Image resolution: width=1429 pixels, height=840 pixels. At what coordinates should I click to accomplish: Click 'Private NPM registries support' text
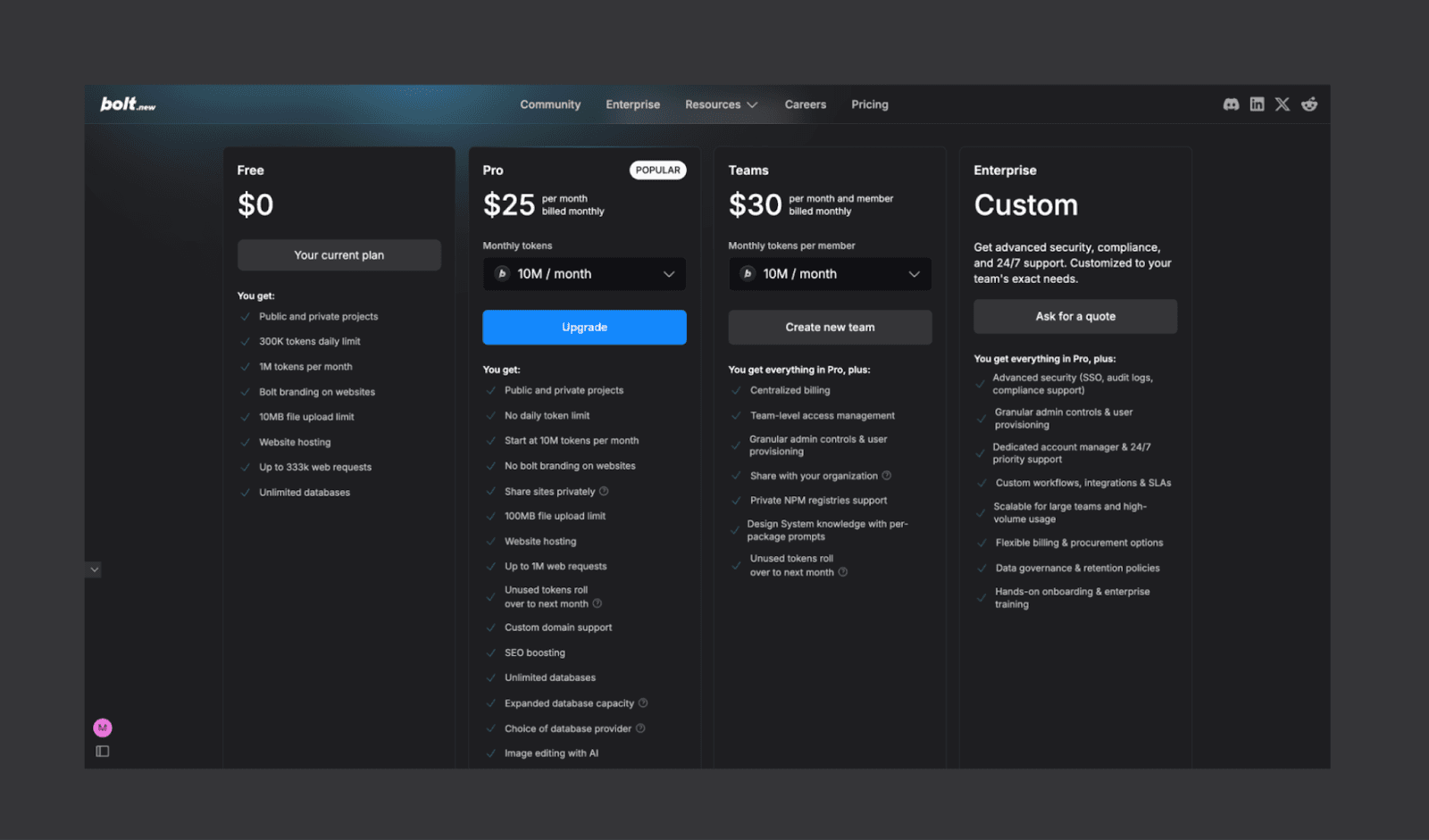click(x=819, y=501)
